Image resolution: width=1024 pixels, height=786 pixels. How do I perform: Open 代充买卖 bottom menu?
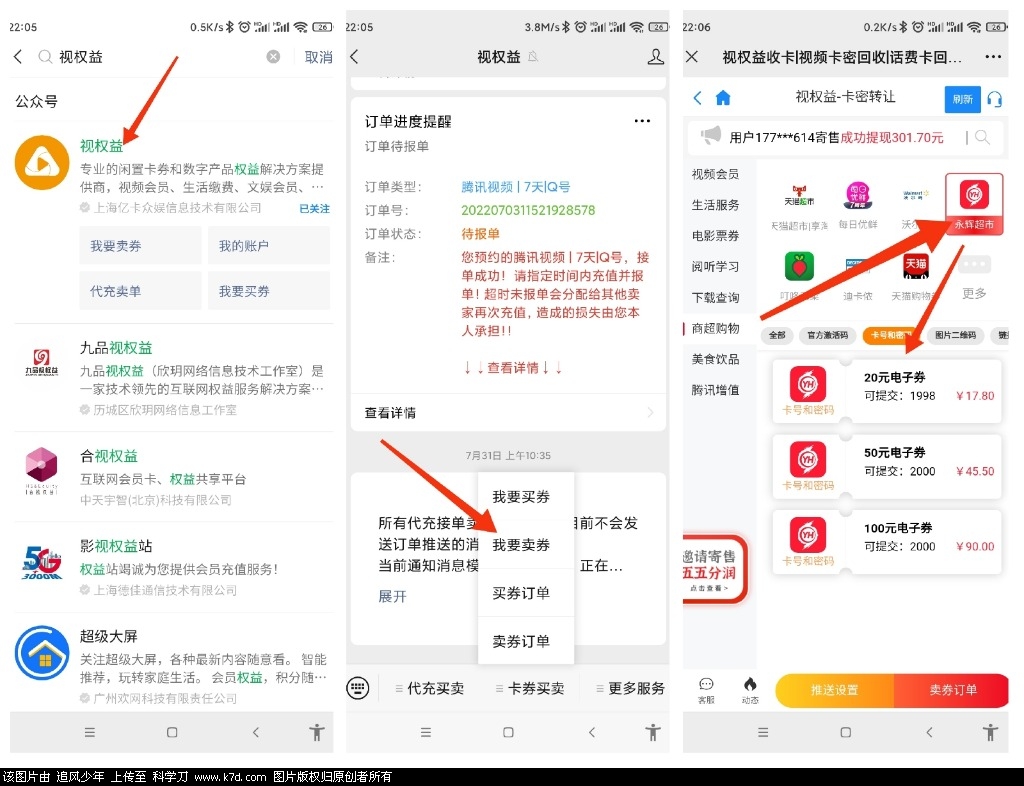[430, 688]
